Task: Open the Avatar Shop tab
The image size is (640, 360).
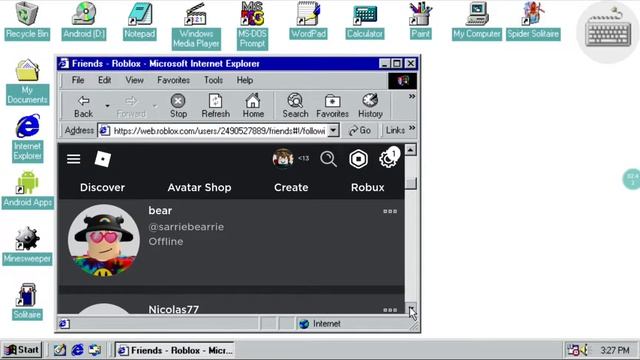Action: (199, 187)
